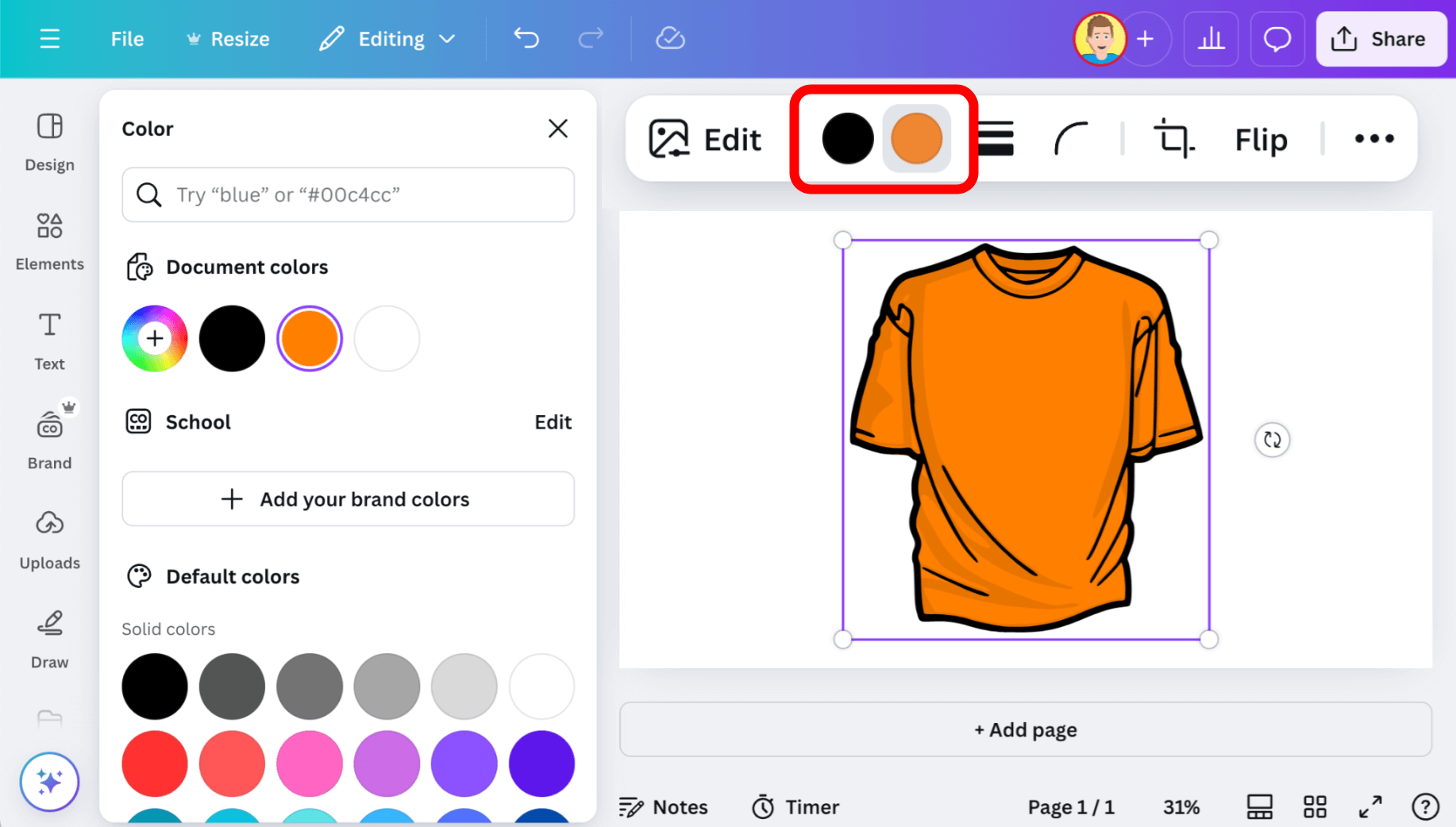
Task: Open the Brand panel
Action: (49, 439)
